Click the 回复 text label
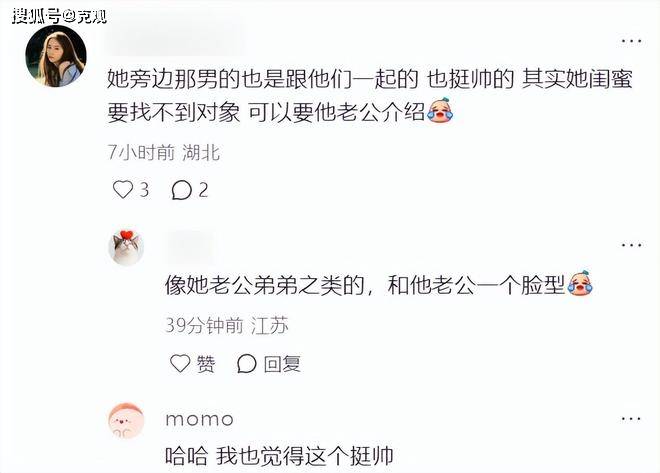 [282, 364]
